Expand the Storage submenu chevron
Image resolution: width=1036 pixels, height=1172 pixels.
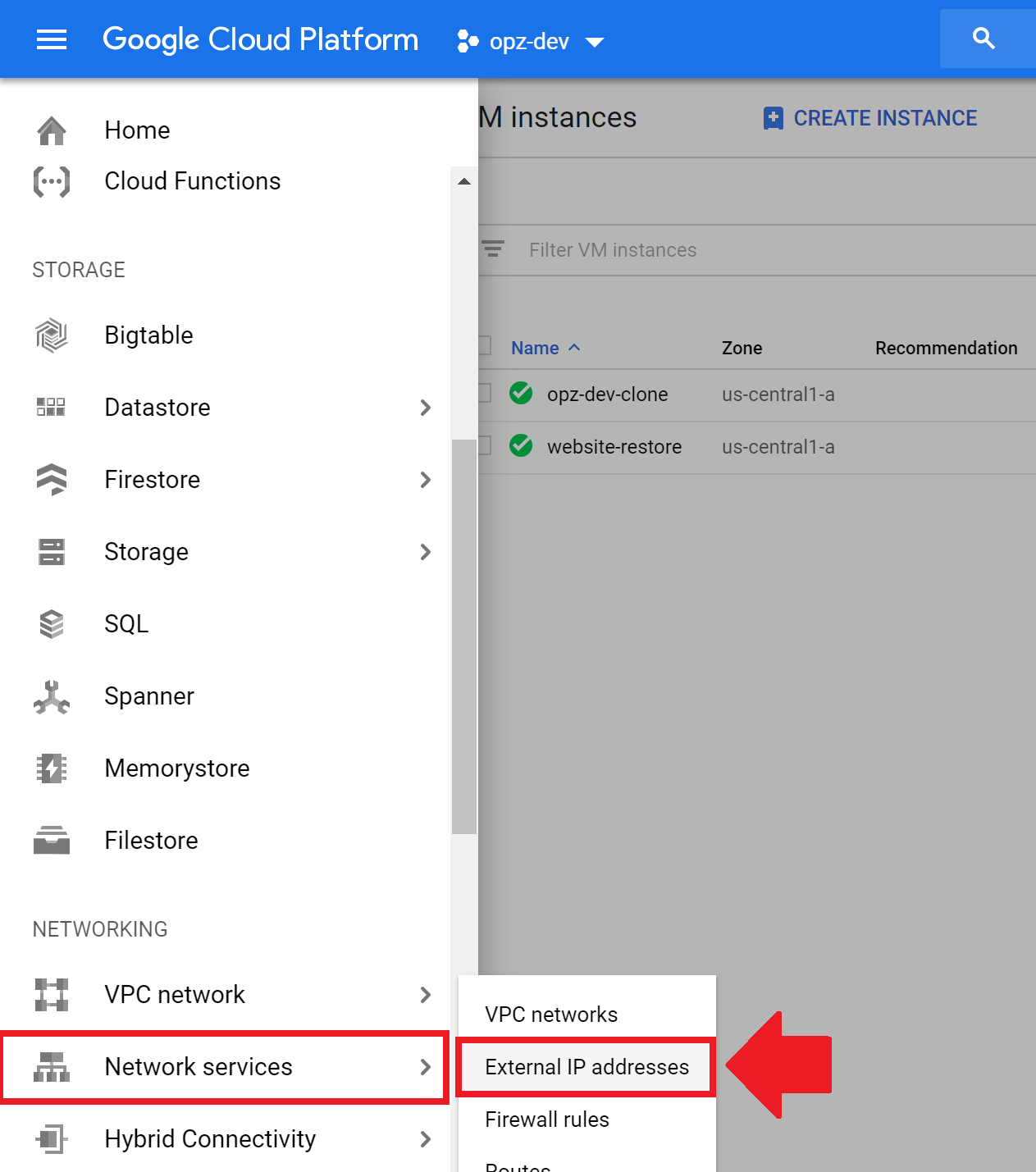coord(425,552)
